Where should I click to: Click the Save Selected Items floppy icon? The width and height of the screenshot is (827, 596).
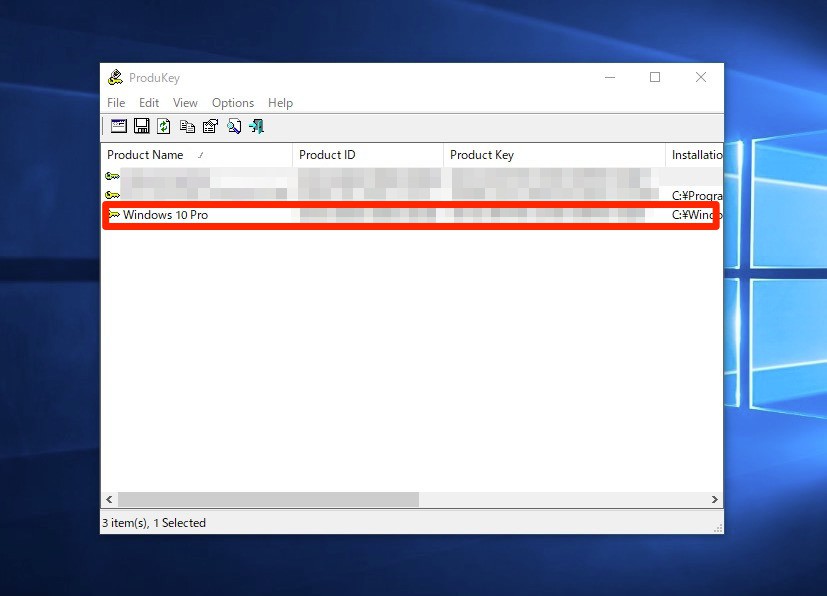[142, 126]
